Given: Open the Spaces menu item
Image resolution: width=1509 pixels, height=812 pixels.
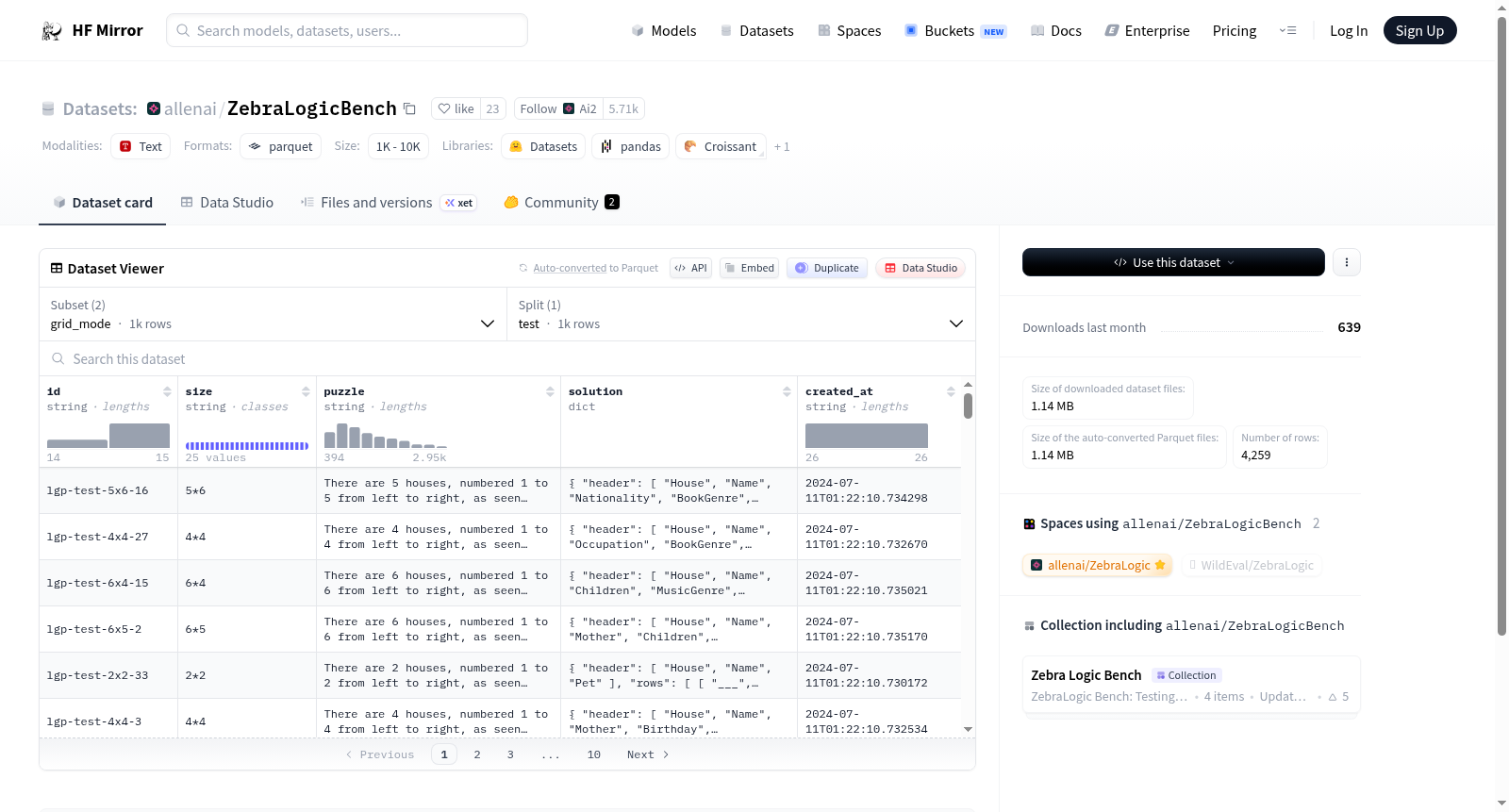Looking at the screenshot, I should (x=850, y=31).
